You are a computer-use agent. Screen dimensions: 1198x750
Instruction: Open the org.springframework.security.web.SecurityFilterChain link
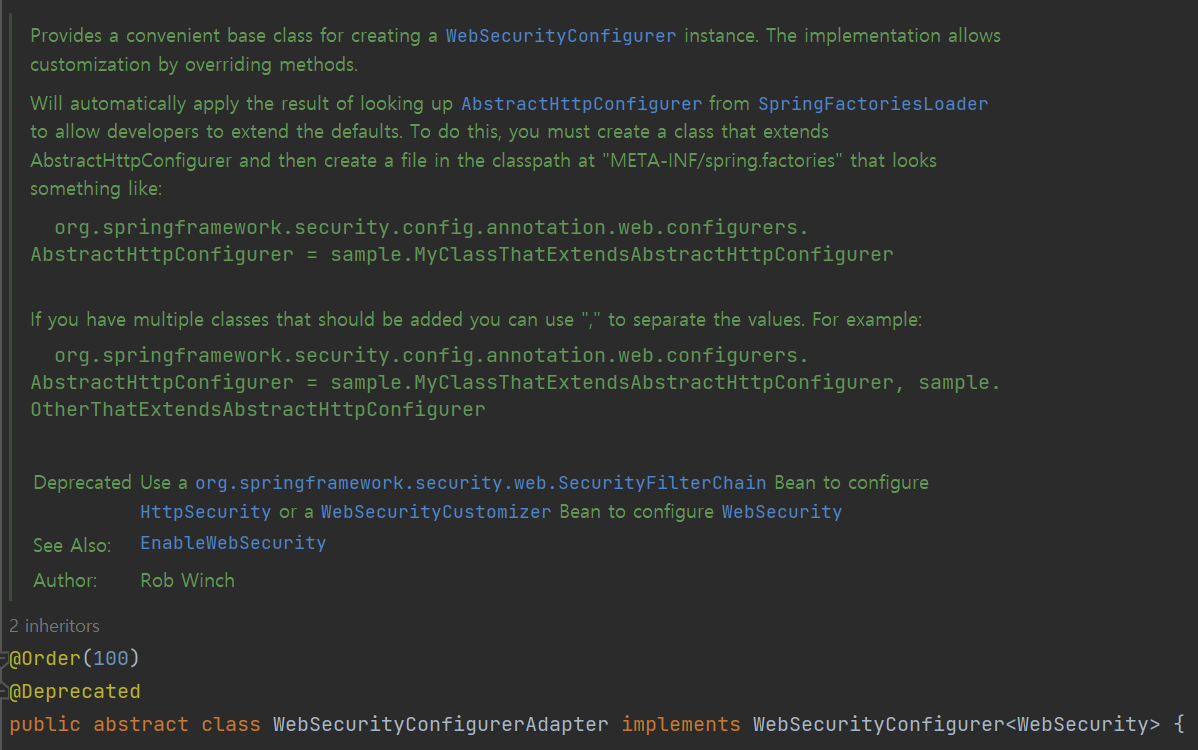pos(480,483)
